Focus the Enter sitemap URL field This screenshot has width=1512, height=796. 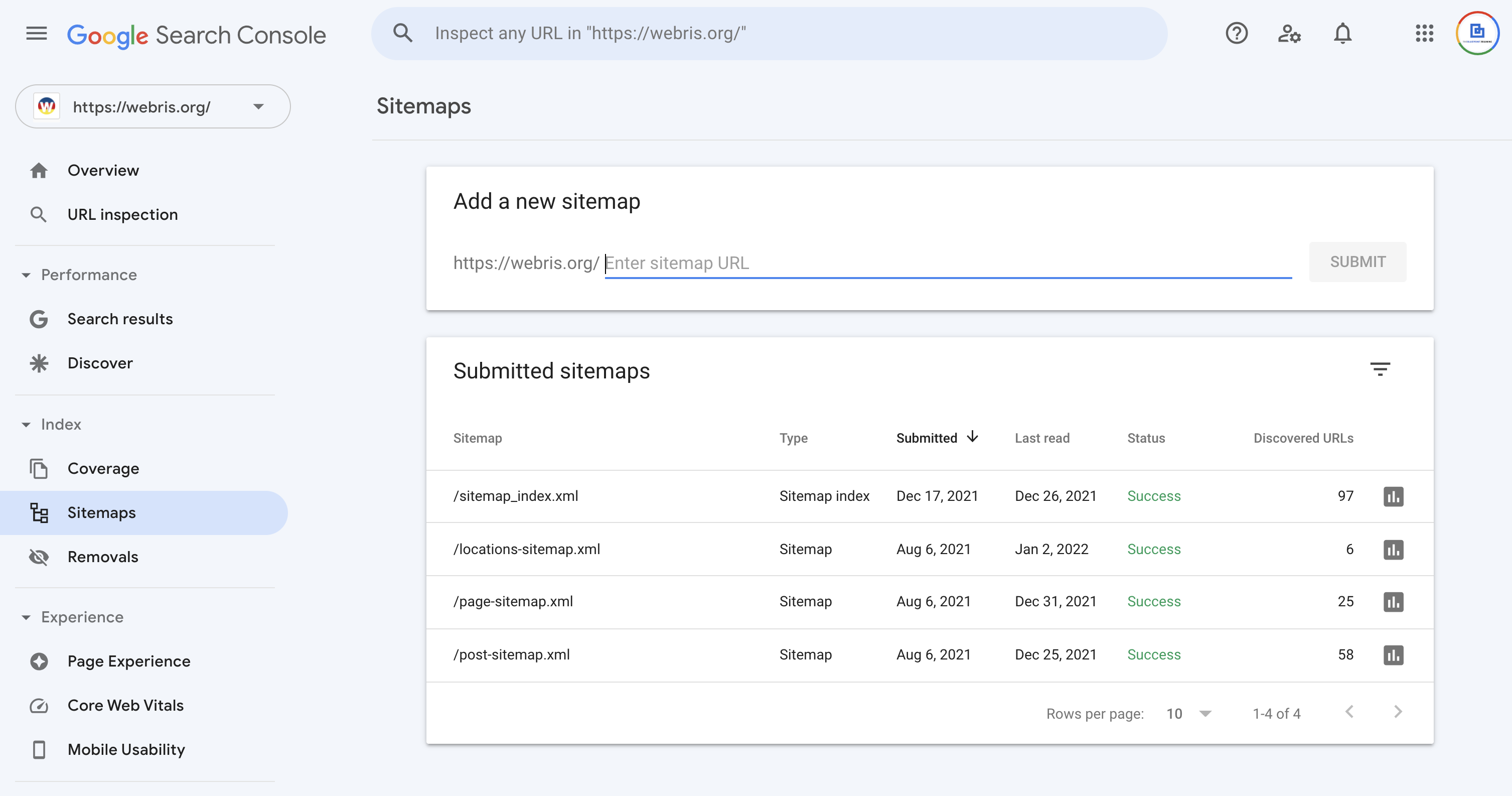(948, 263)
